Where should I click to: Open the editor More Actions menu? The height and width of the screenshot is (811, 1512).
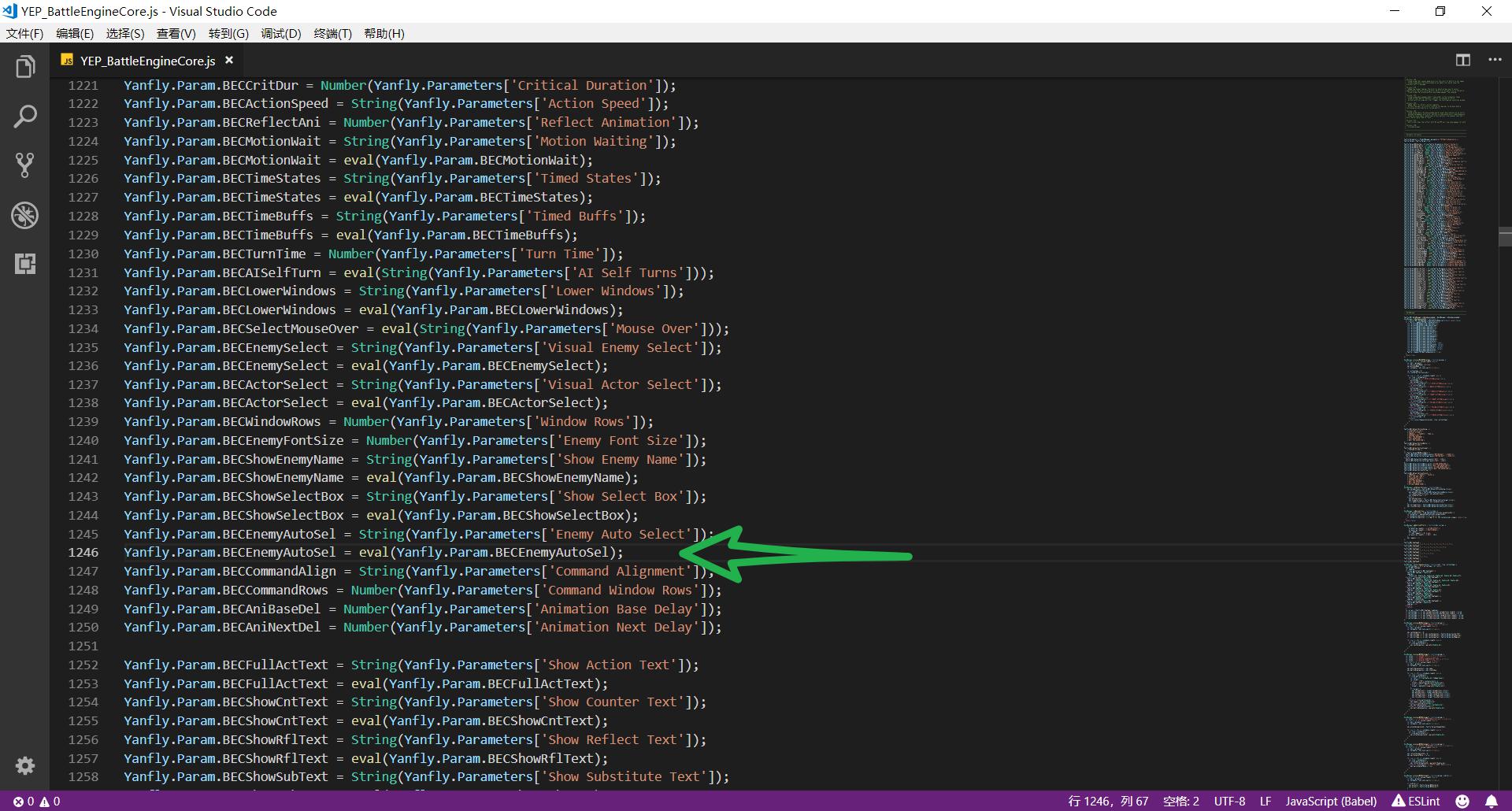[x=1495, y=60]
